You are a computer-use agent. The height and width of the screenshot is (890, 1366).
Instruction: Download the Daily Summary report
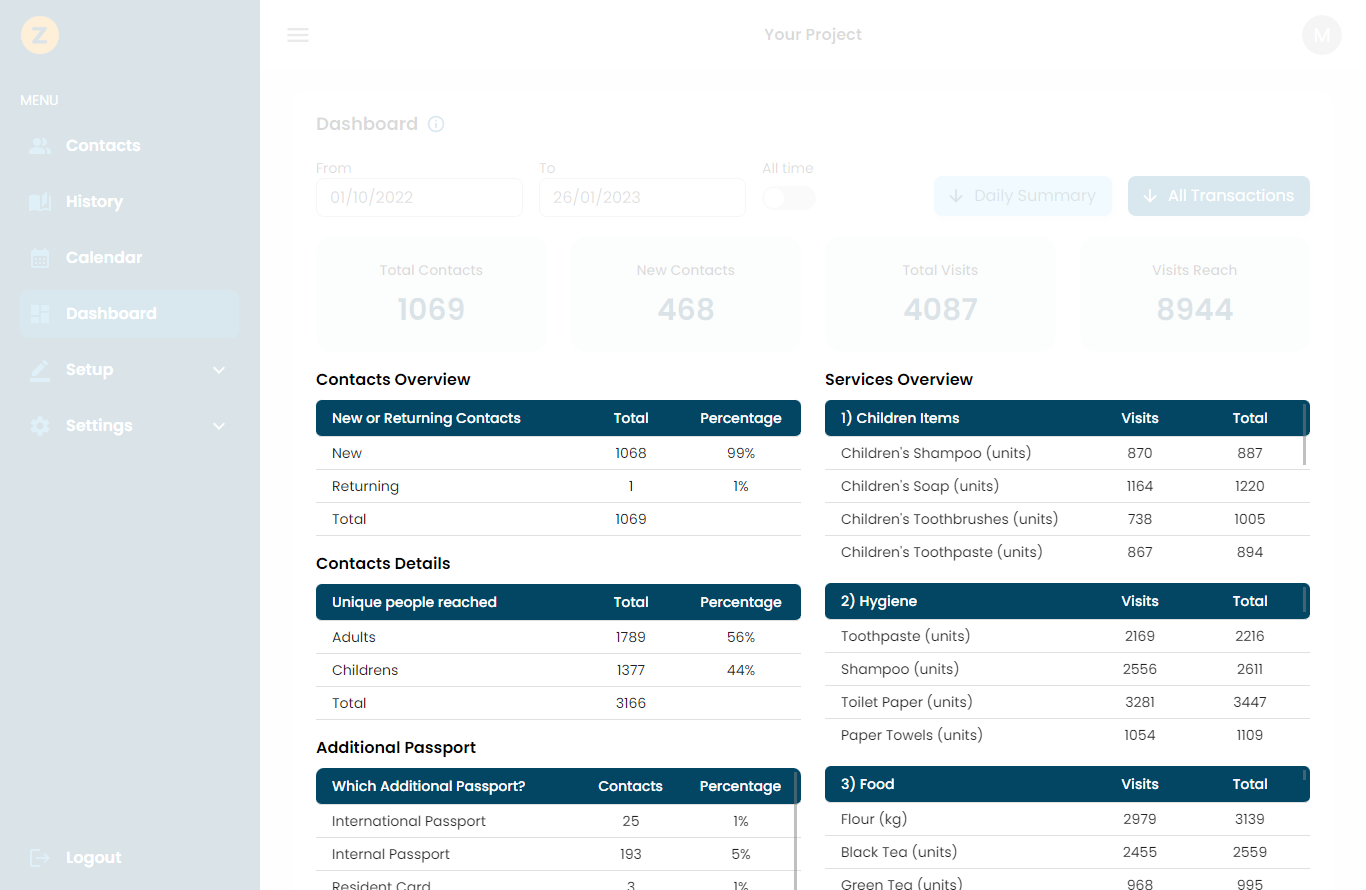click(1023, 196)
